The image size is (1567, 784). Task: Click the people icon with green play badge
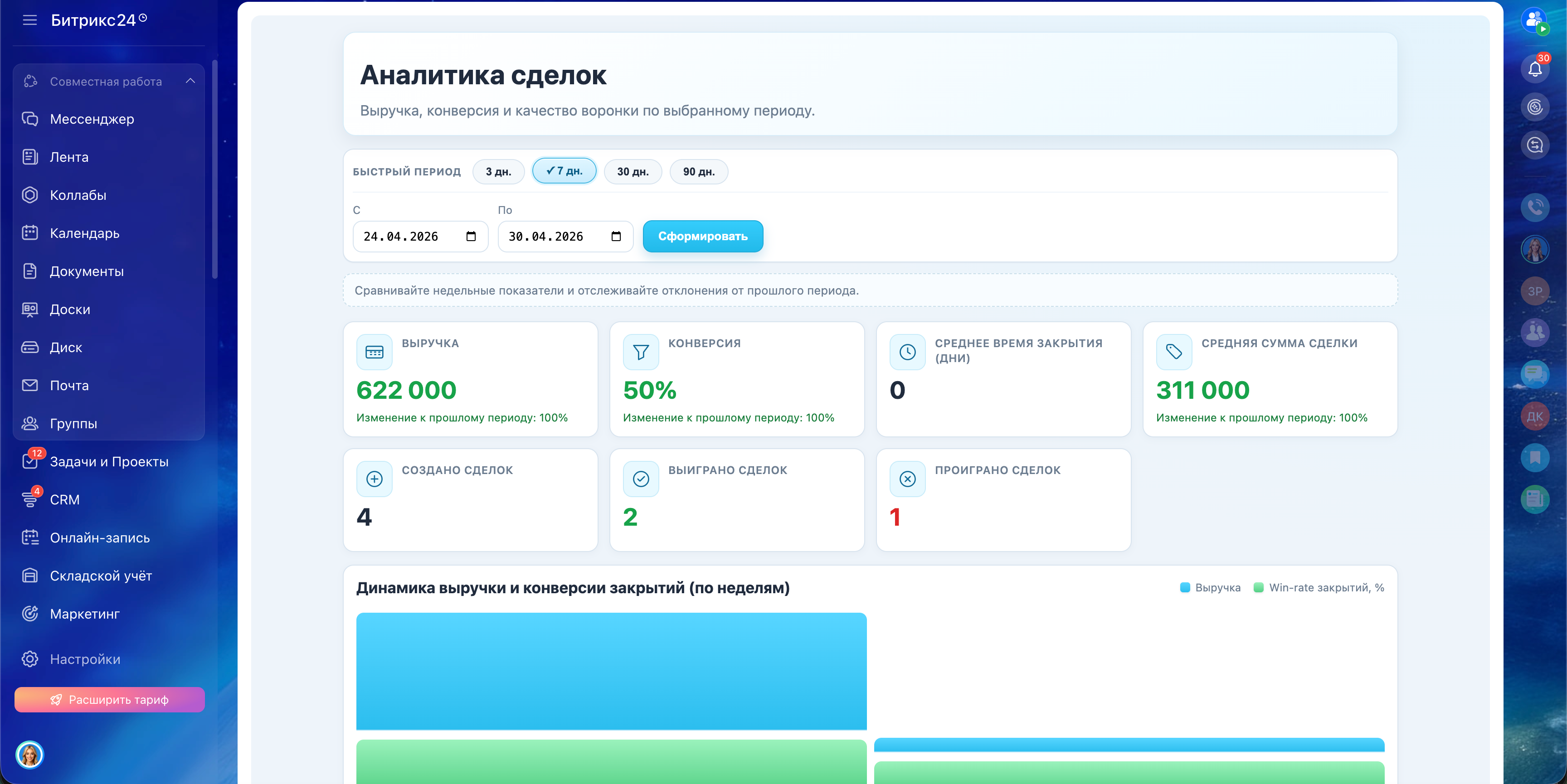1535,21
